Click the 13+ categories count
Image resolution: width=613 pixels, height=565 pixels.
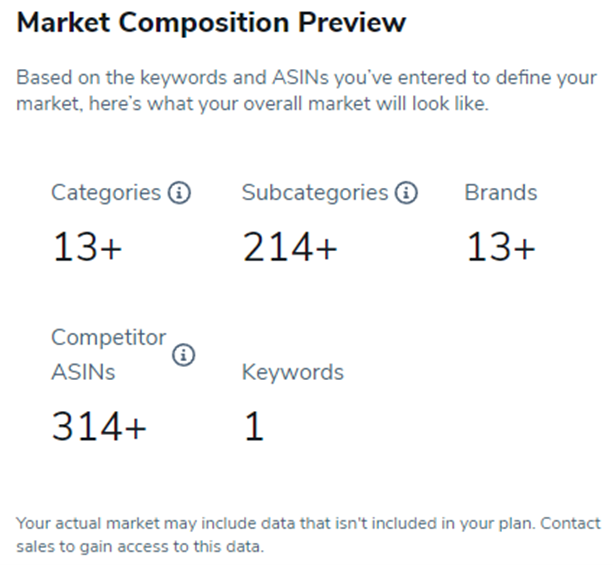87,247
